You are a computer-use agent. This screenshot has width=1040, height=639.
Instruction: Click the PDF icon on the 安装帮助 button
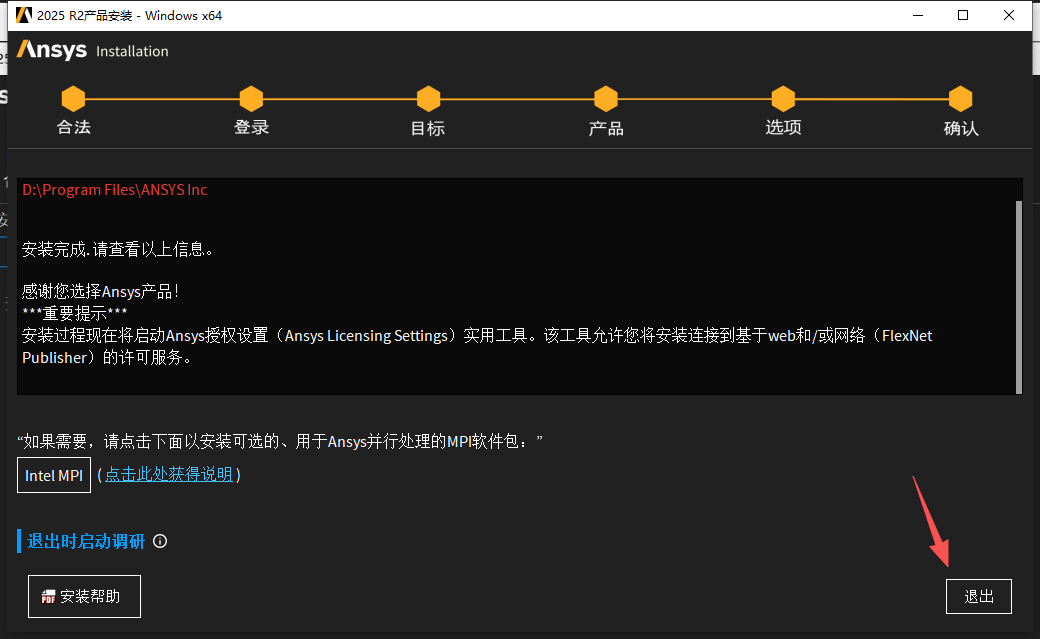coord(47,596)
